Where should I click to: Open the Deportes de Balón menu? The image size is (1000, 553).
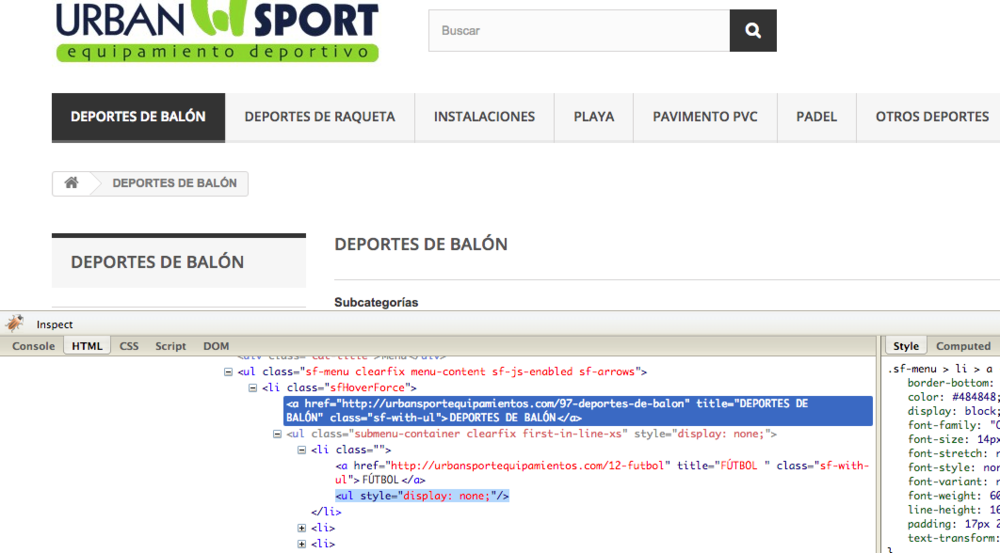point(138,117)
